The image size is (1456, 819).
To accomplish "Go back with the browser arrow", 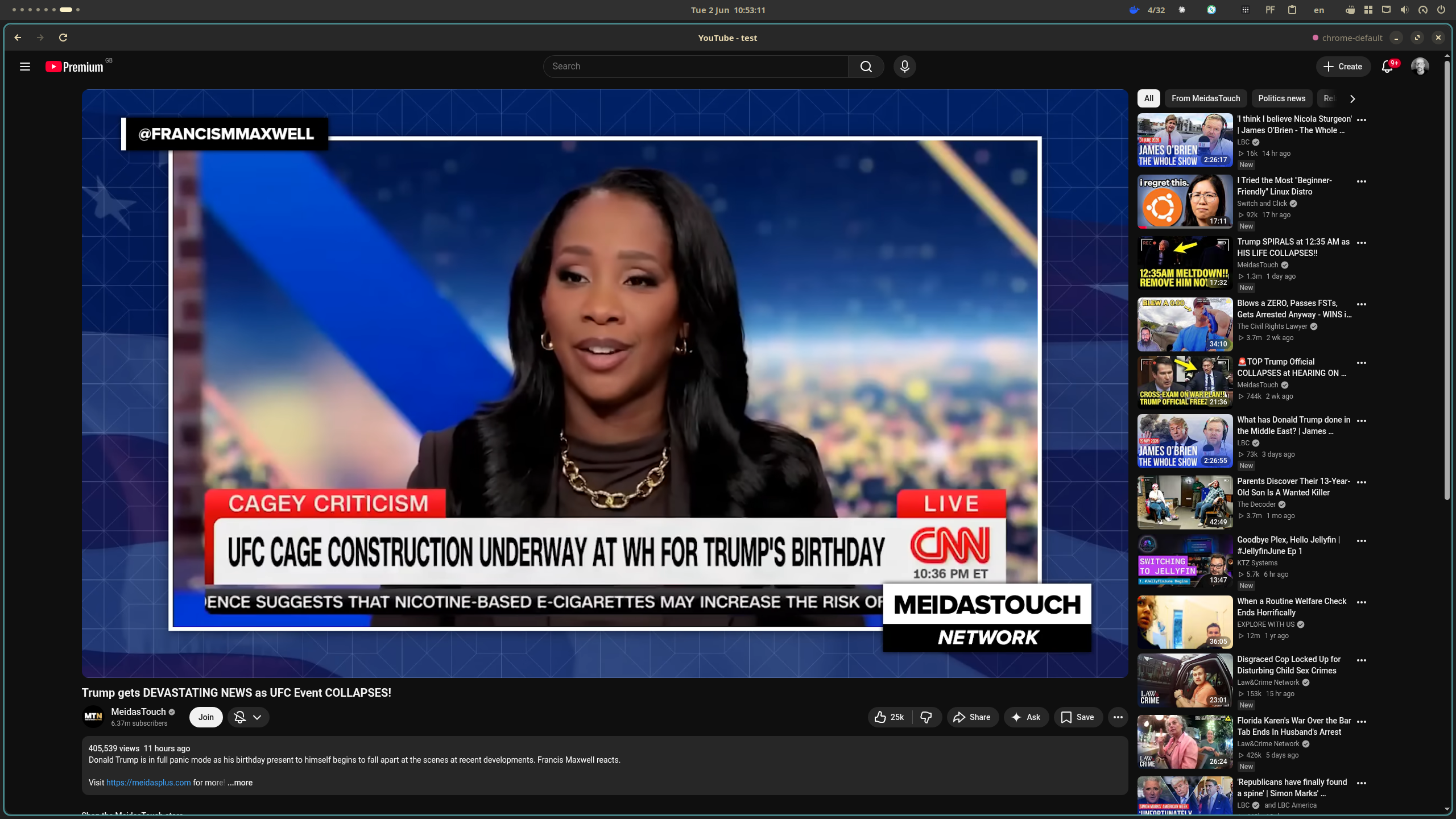I will (x=18, y=38).
